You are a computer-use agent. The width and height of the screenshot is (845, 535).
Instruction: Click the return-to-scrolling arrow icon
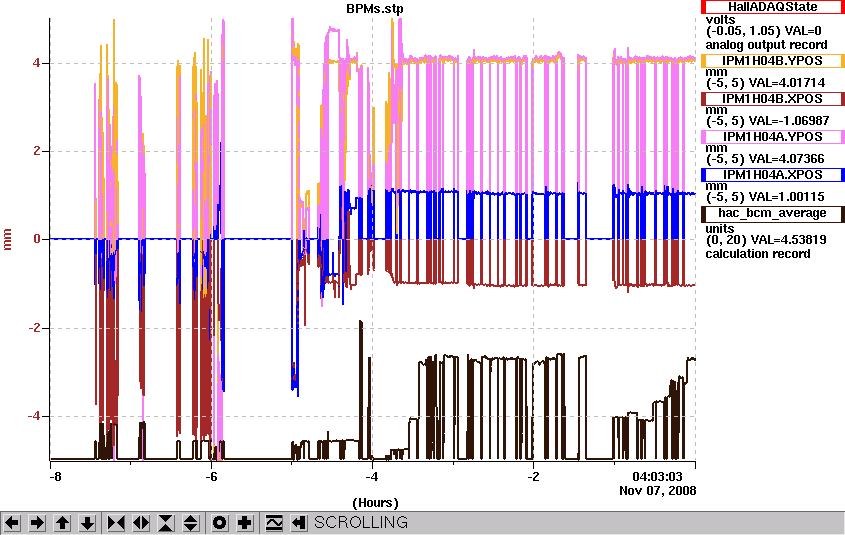[299, 523]
